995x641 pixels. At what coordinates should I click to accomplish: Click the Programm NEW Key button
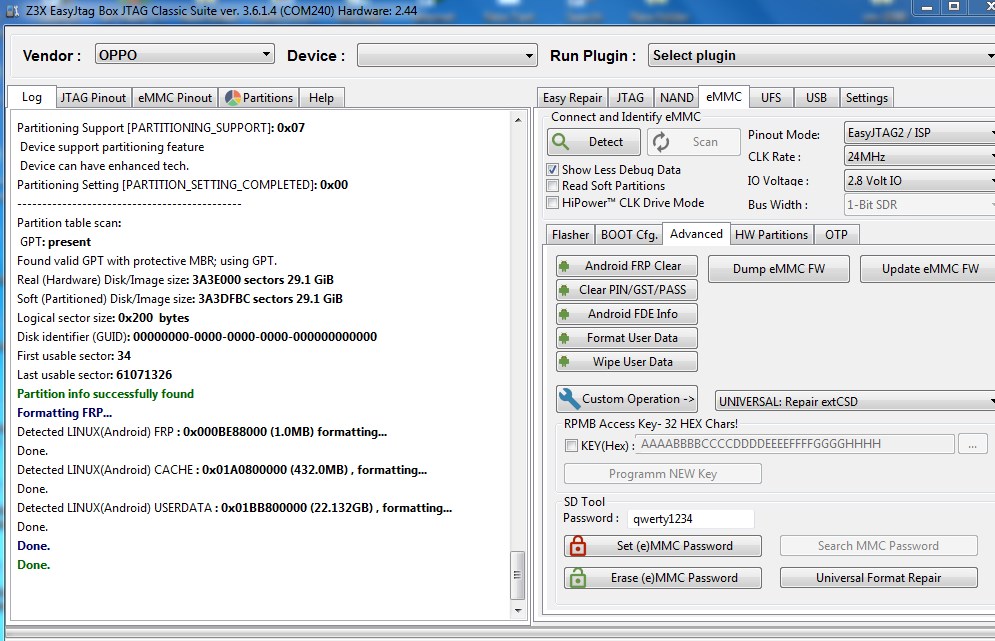tap(662, 473)
